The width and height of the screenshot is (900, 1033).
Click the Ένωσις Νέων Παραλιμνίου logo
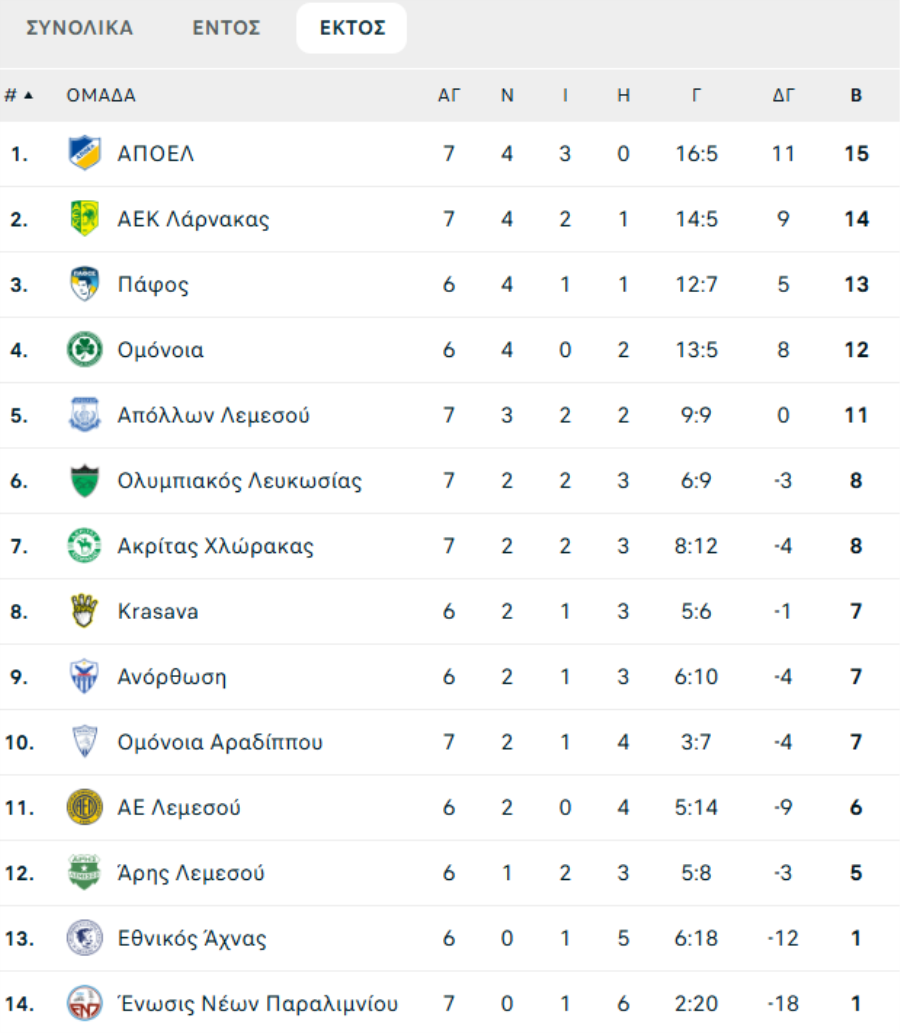click(84, 1003)
